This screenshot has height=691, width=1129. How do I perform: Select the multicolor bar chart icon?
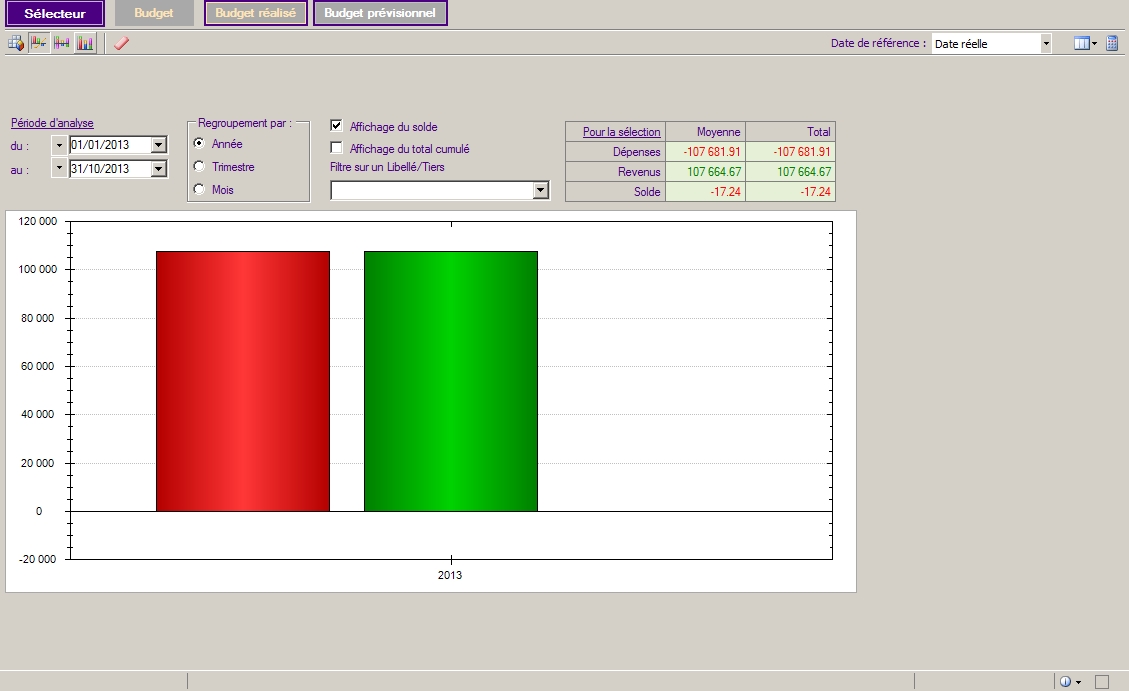pyautogui.click(x=85, y=43)
